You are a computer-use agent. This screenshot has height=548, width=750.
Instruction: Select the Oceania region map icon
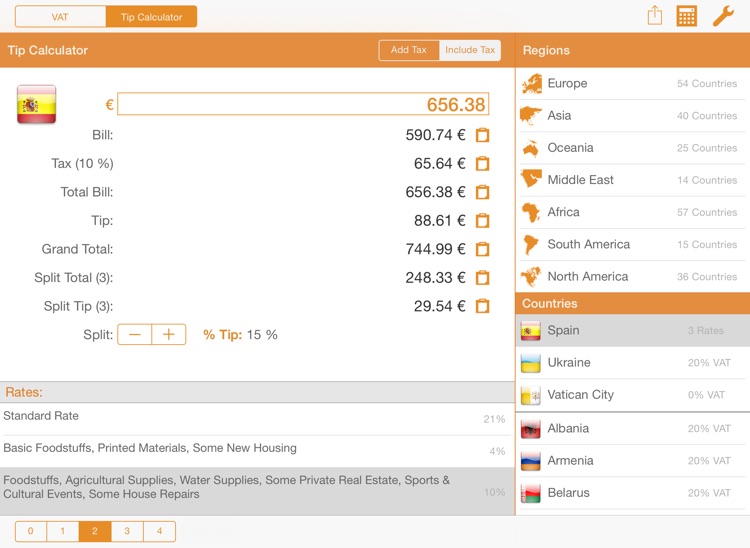tap(531, 148)
